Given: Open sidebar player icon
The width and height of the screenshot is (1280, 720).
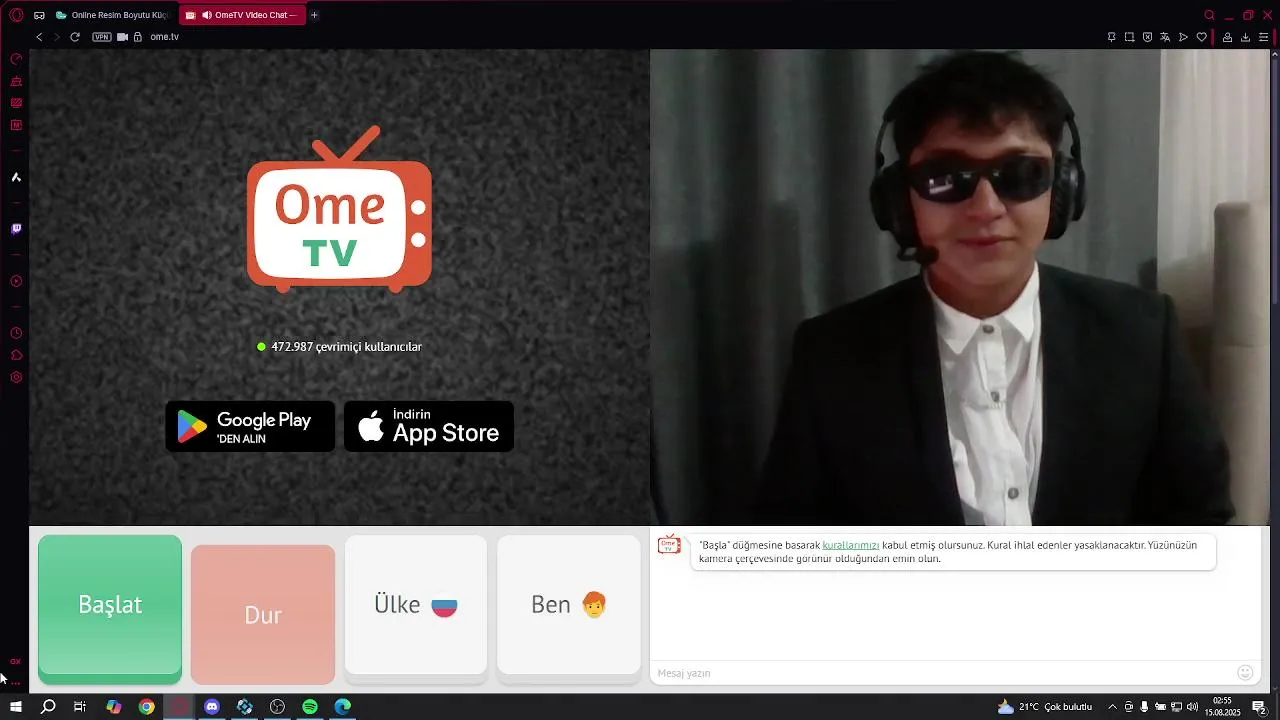Looking at the screenshot, I should pyautogui.click(x=16, y=281).
